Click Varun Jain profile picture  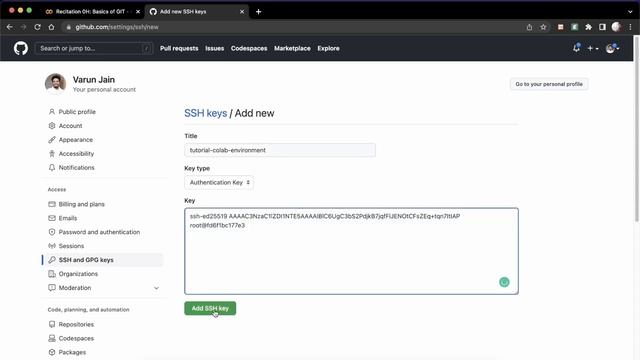pos(56,83)
